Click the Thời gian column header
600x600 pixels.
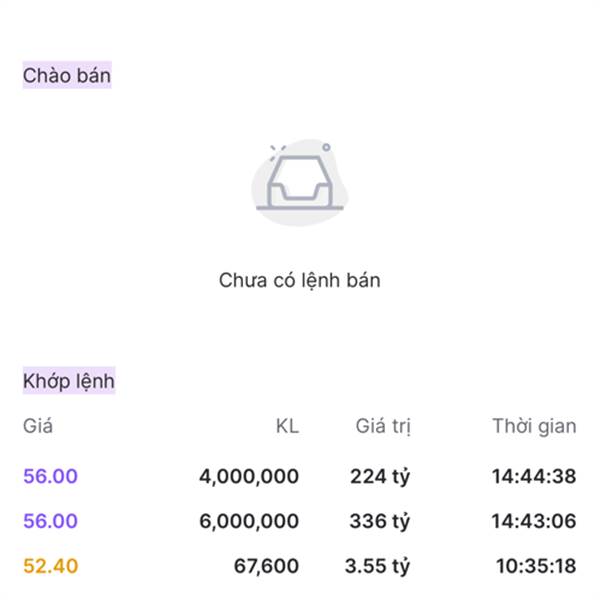pos(534,426)
